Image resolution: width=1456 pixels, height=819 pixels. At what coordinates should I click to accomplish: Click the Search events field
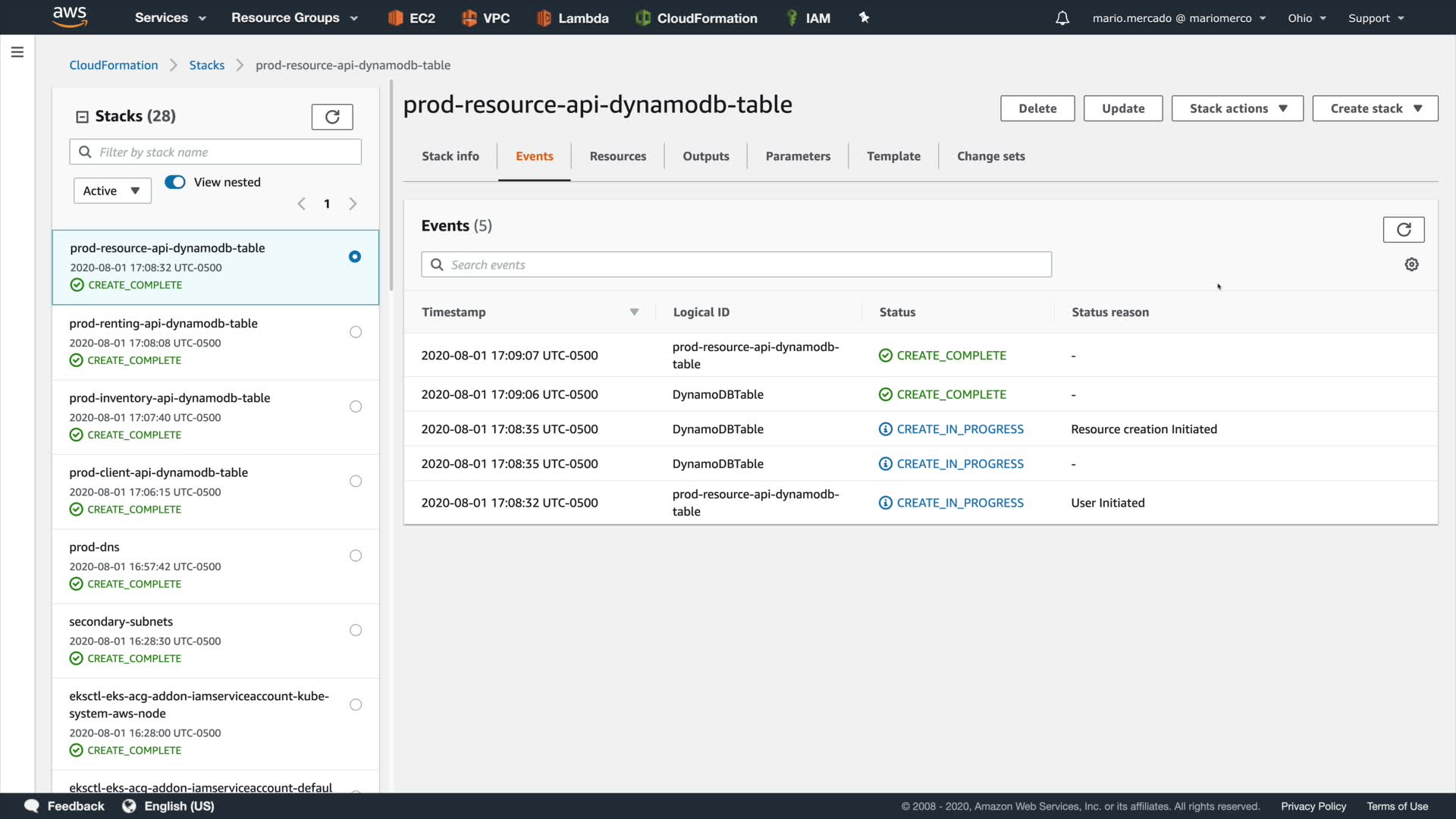click(x=736, y=265)
